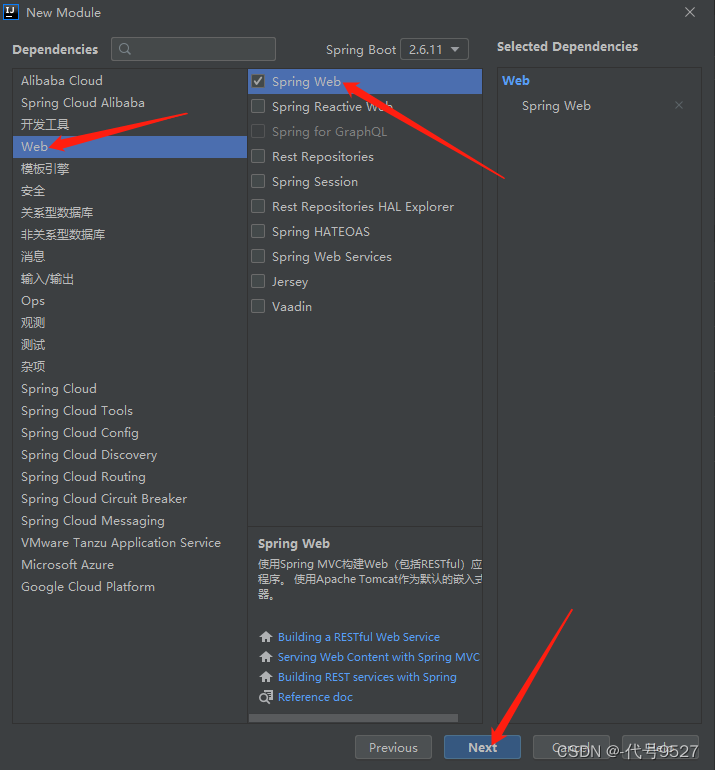The width and height of the screenshot is (715, 770).
Task: Select the 安全 category
Action: tap(130, 191)
